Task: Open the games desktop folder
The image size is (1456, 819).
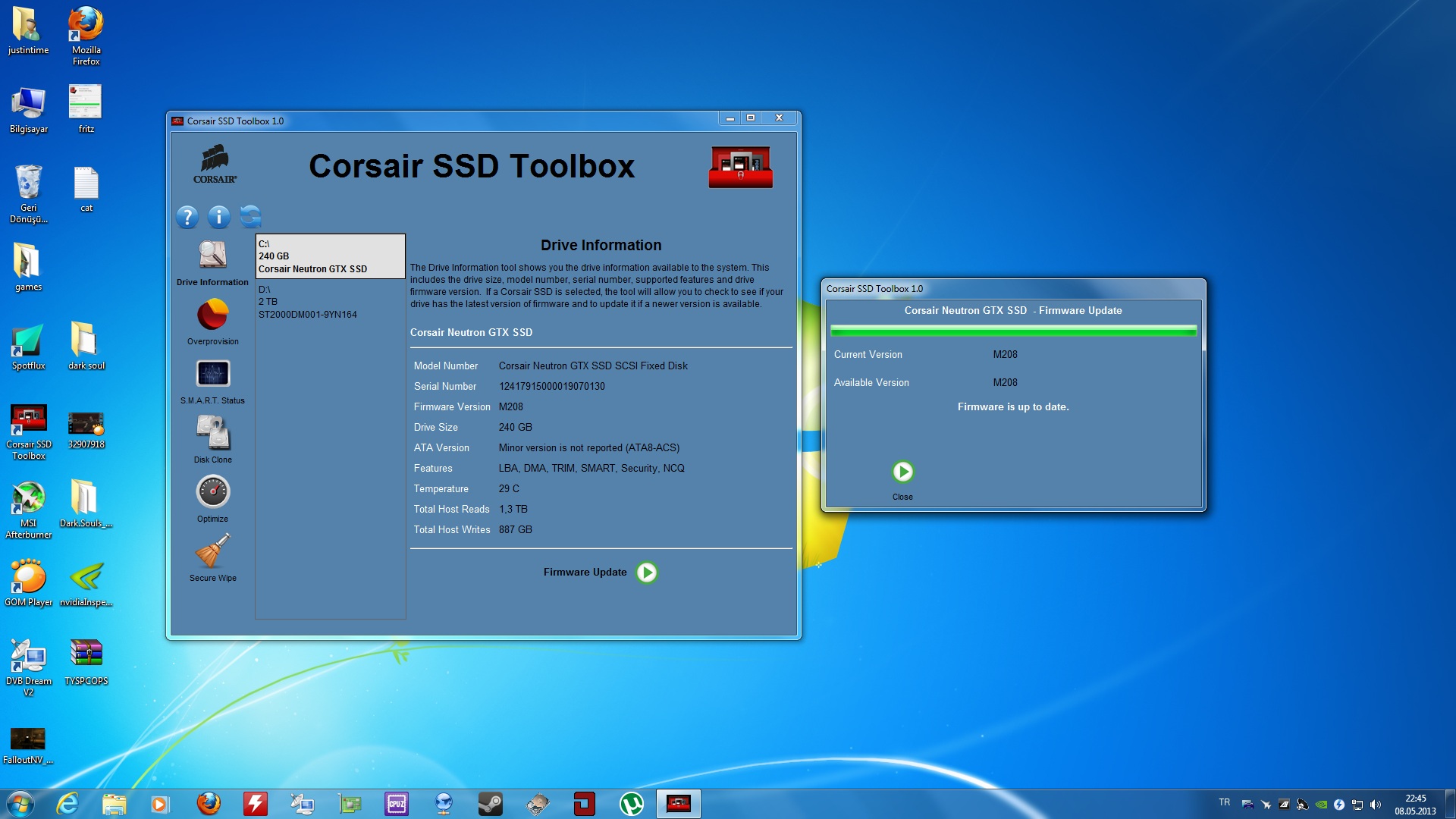Action: 28,268
